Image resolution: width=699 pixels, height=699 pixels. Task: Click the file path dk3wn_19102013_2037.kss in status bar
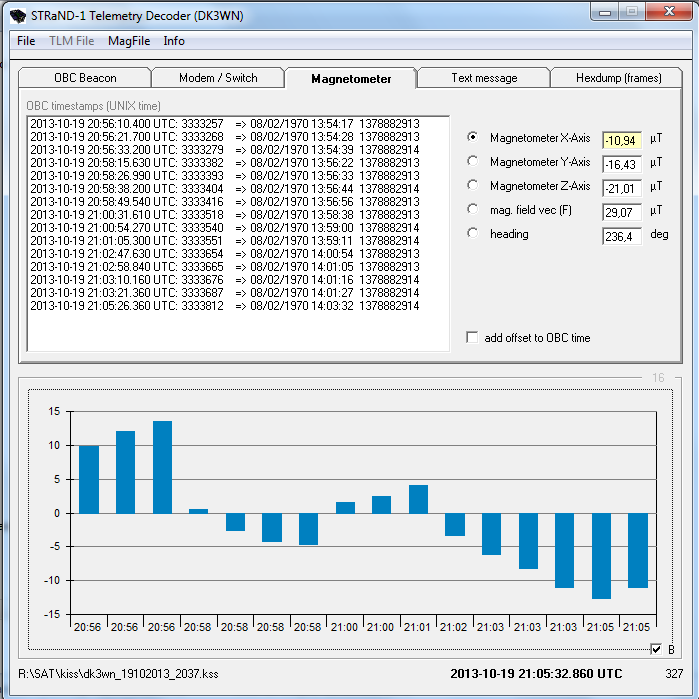118,674
